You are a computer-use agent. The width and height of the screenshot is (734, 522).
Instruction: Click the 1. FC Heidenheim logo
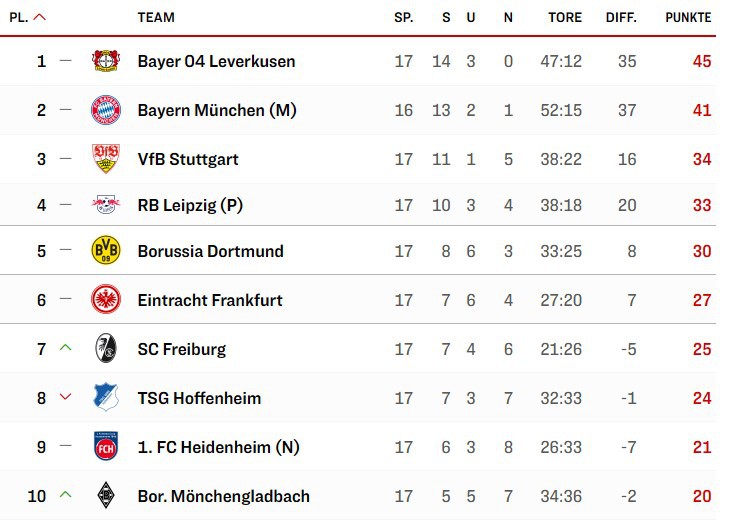[105, 447]
